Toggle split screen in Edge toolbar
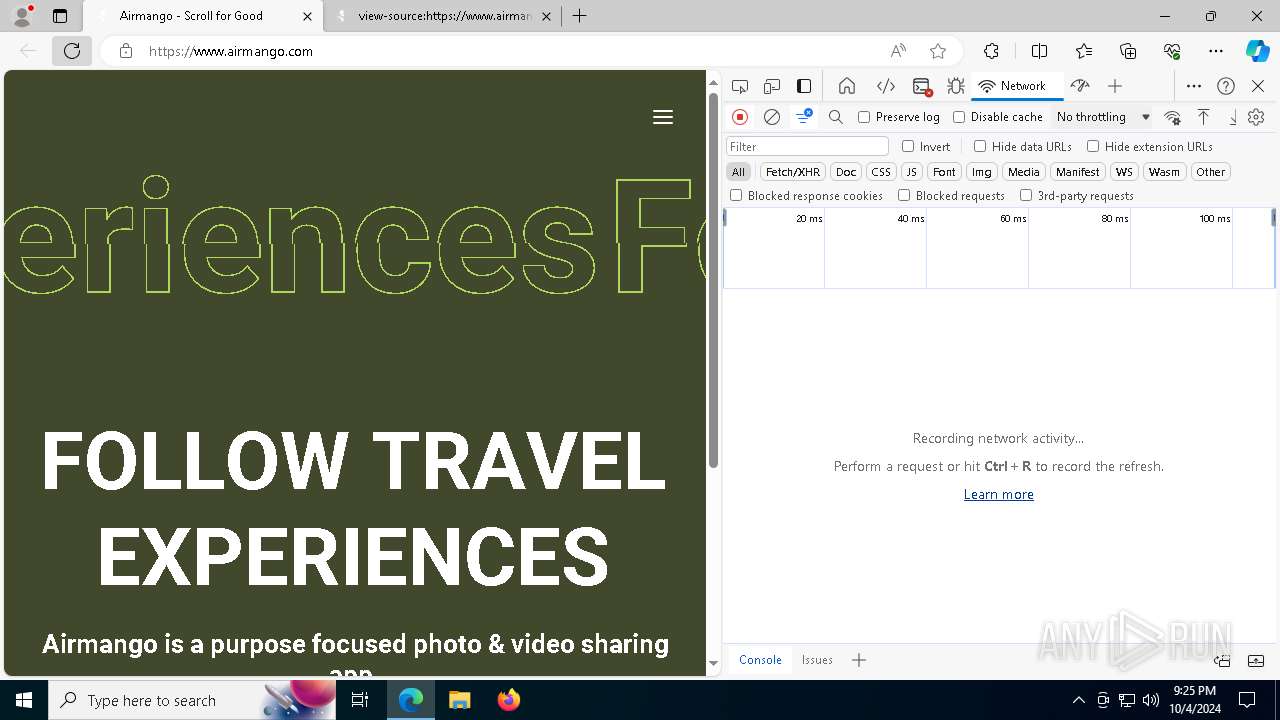Image resolution: width=1280 pixels, height=720 pixels. coord(1039,51)
